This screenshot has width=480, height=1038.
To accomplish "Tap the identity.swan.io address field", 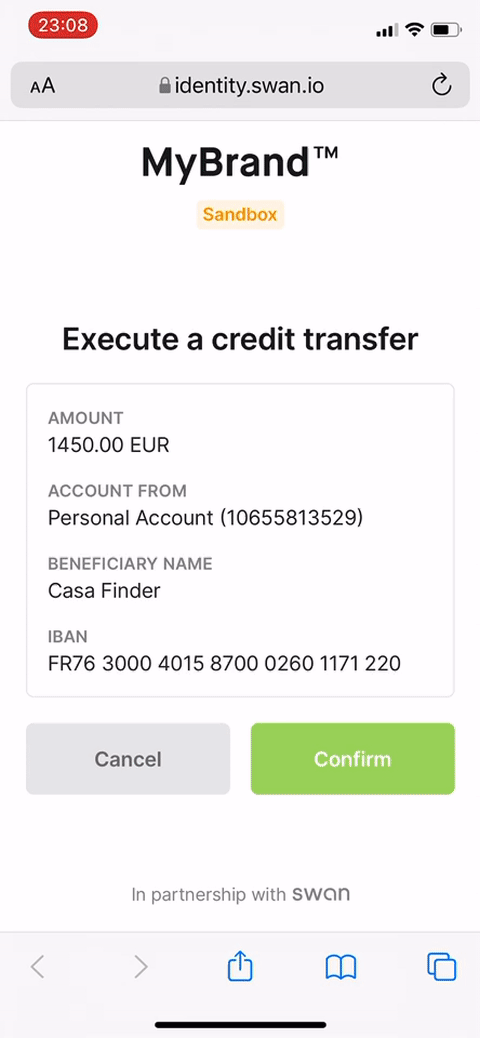I will pyautogui.click(x=240, y=85).
